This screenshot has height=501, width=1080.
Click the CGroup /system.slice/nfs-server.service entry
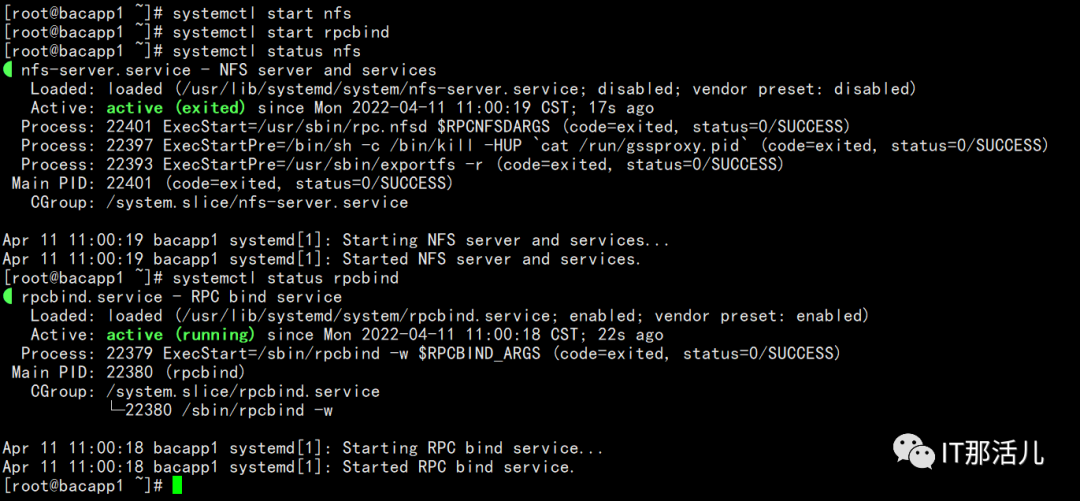tap(219, 203)
